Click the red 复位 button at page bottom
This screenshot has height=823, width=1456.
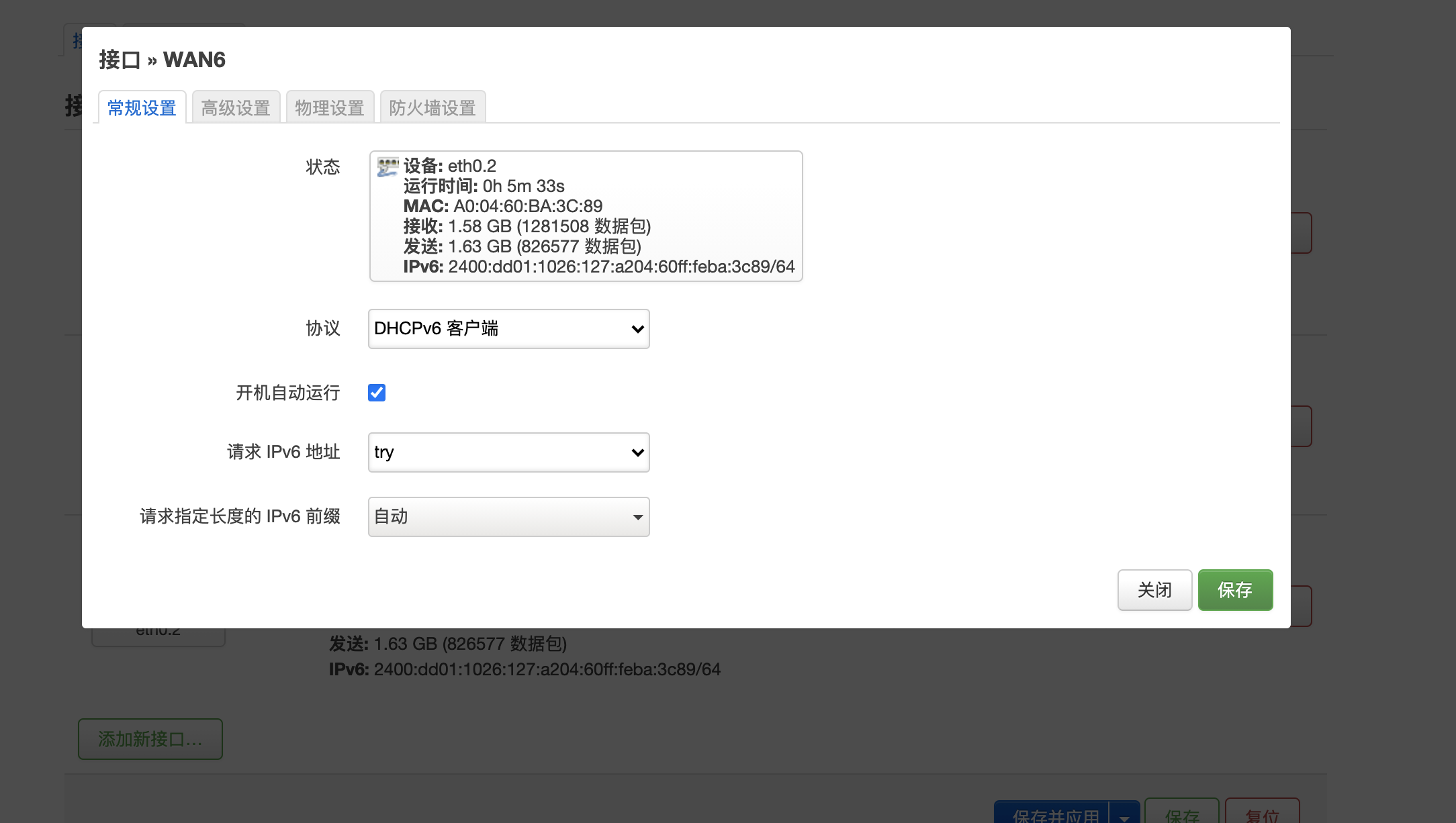[1262, 814]
